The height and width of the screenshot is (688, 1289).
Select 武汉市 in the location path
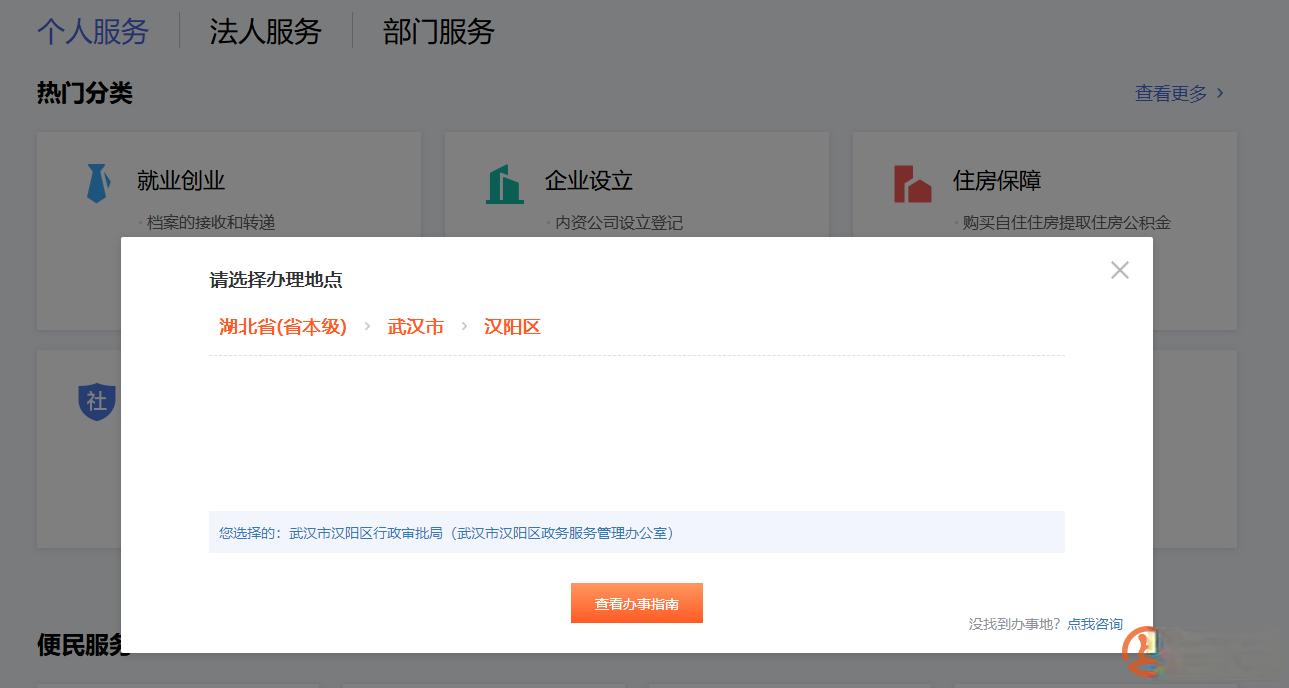point(416,327)
